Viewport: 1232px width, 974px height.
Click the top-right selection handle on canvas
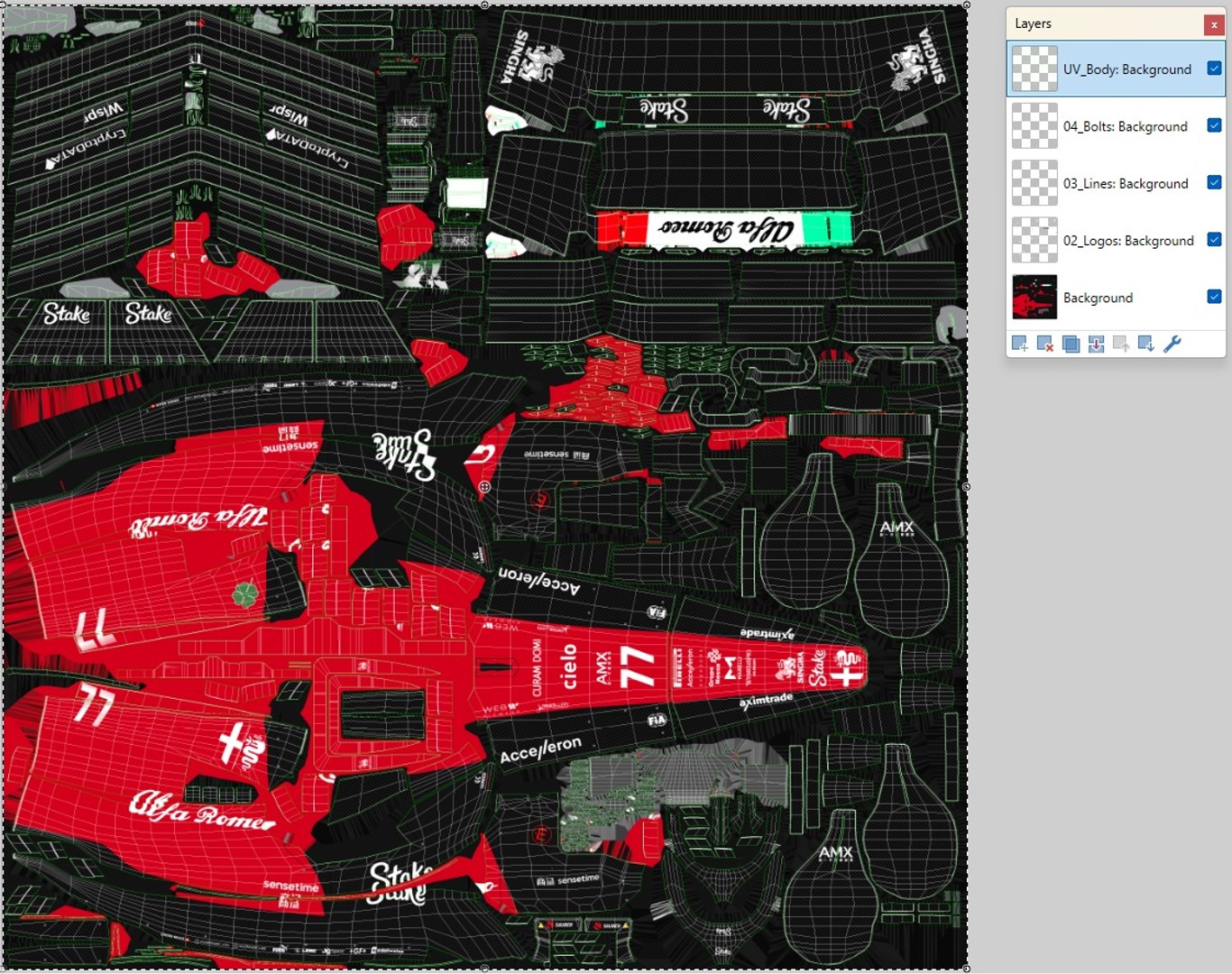[x=966, y=5]
